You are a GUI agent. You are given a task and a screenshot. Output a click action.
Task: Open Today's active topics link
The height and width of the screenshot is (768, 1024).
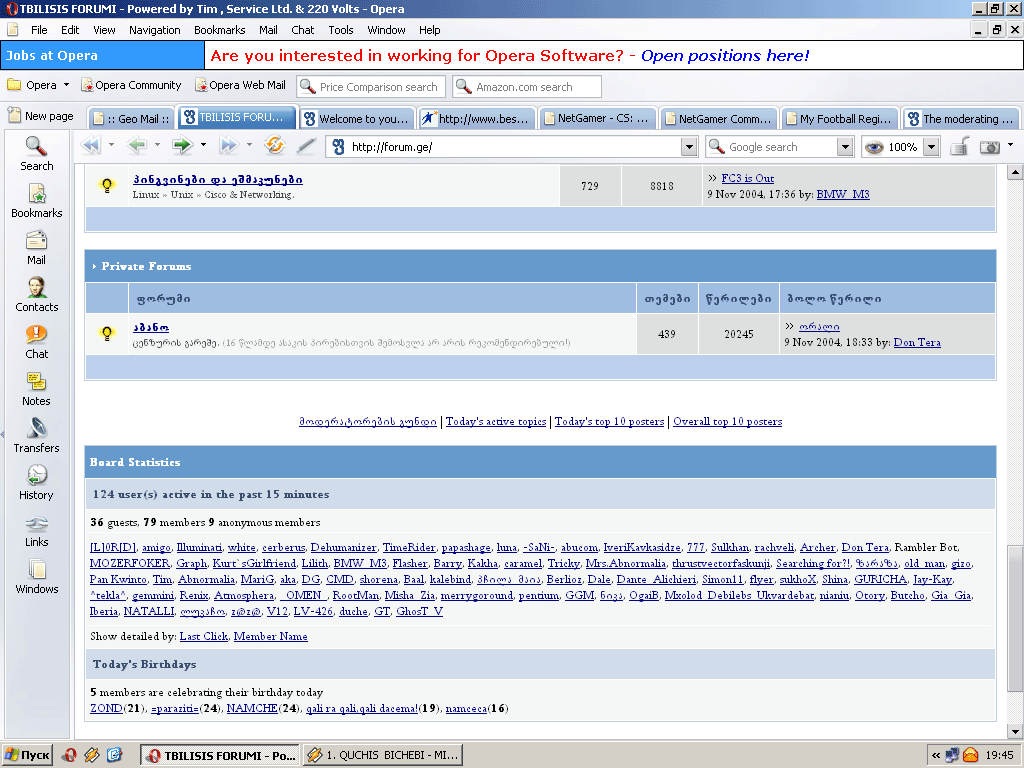496,422
